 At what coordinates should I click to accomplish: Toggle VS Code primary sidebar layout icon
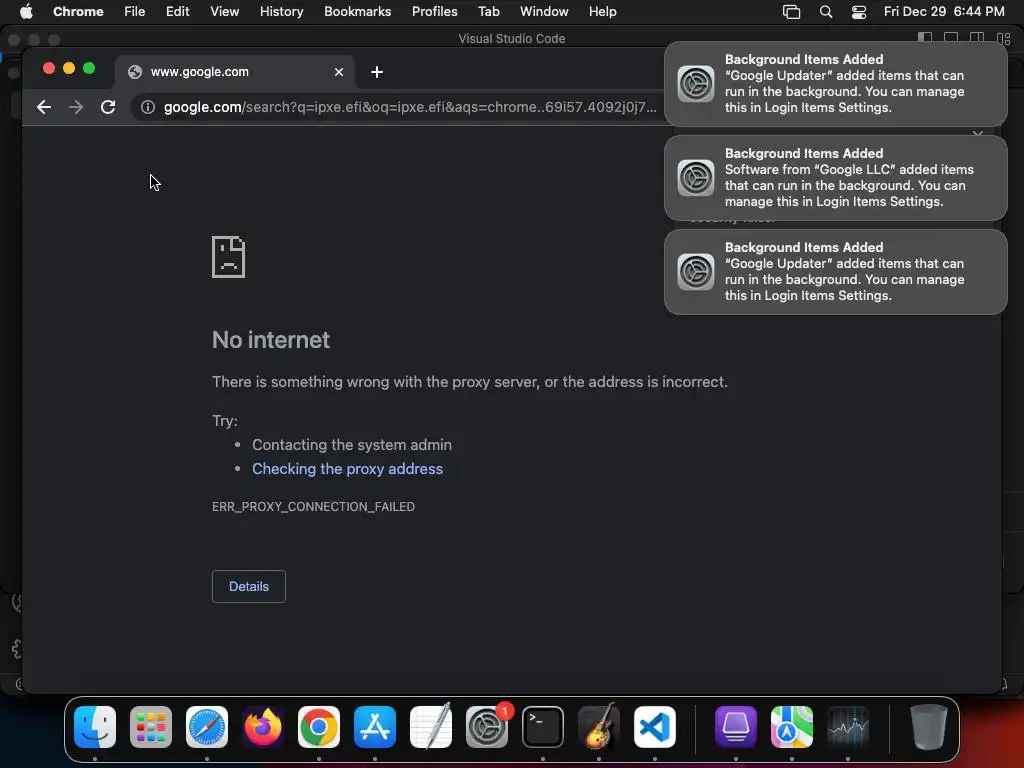[x=925, y=39]
